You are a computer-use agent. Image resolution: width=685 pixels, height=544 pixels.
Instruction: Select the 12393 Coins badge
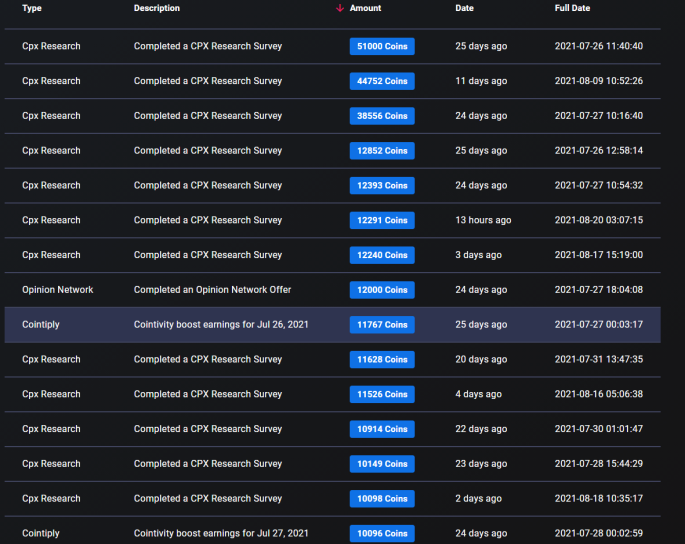click(x=382, y=186)
